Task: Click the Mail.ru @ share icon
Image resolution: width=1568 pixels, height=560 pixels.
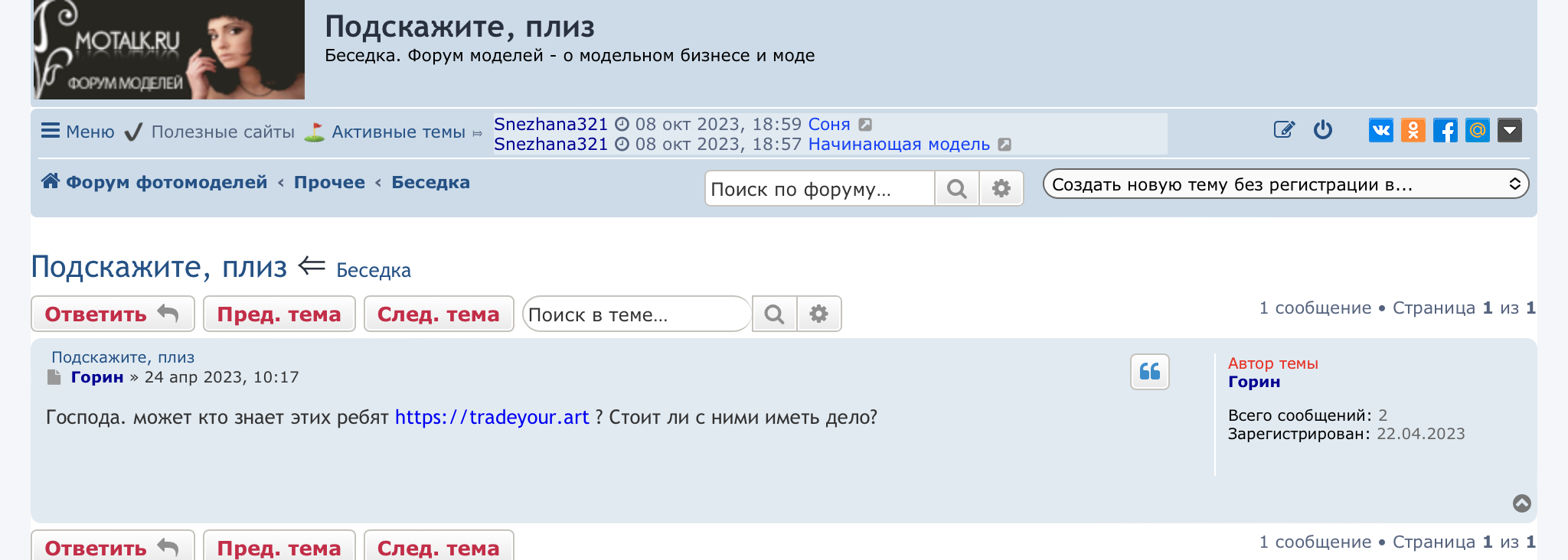Action: point(1477,130)
